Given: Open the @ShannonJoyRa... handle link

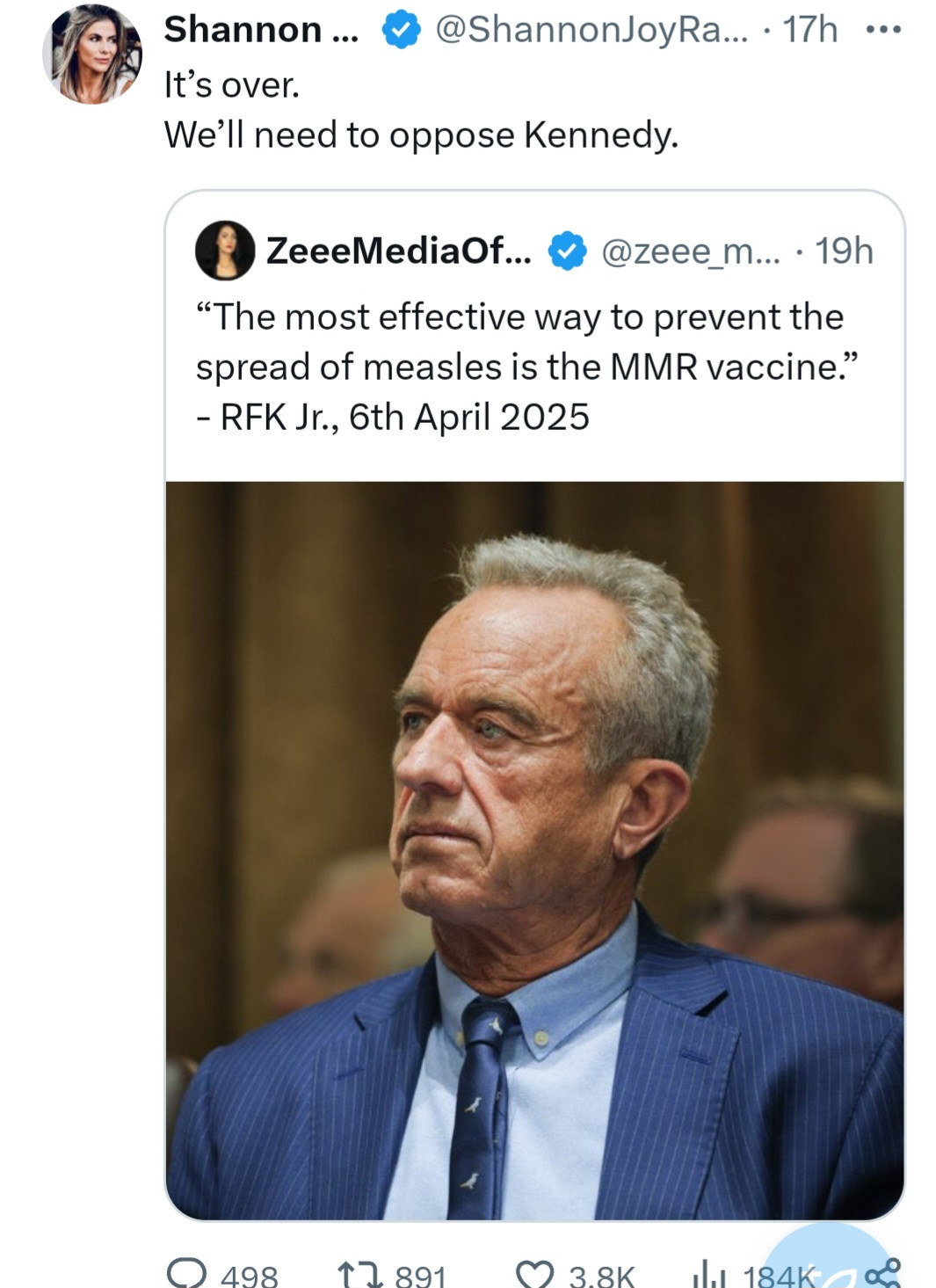Looking at the screenshot, I should [592, 30].
